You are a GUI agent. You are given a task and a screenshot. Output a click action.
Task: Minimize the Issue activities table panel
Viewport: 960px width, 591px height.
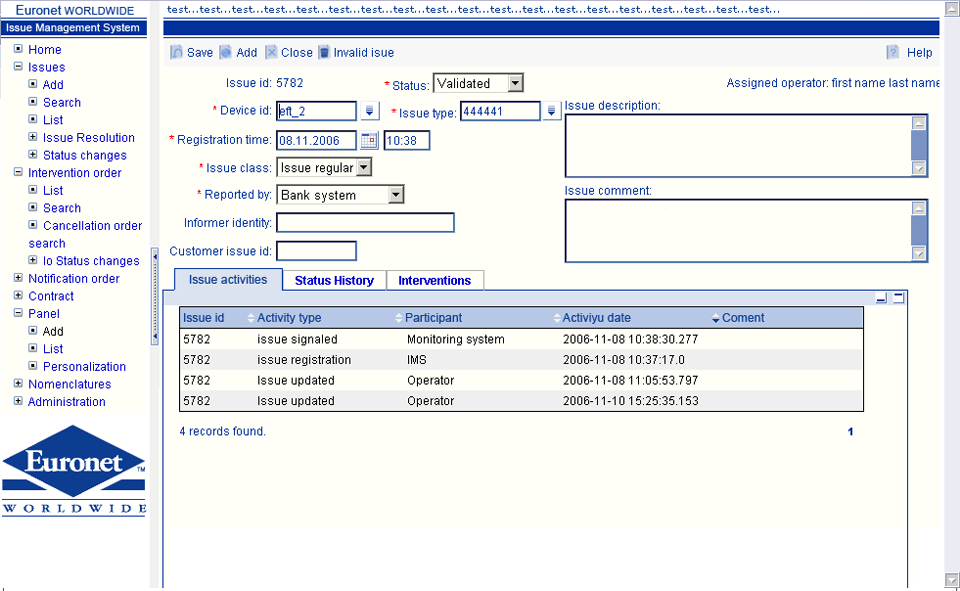click(x=881, y=297)
